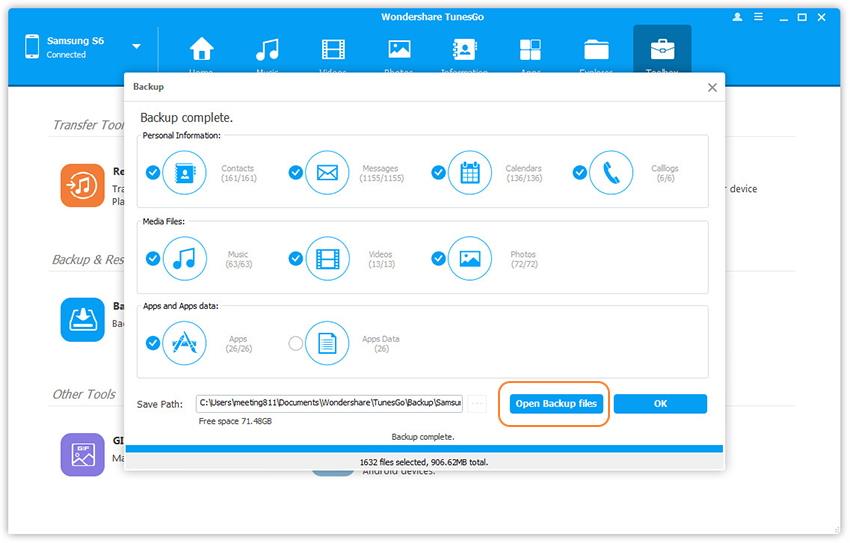This screenshot has height=543, width=850.
Task: Uncheck the Music backup checkbox
Action: [x=153, y=258]
